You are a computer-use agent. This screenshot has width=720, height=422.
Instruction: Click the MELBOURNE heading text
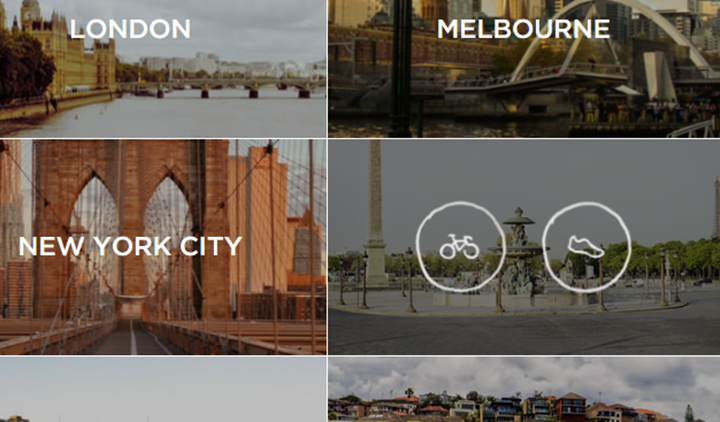(523, 29)
